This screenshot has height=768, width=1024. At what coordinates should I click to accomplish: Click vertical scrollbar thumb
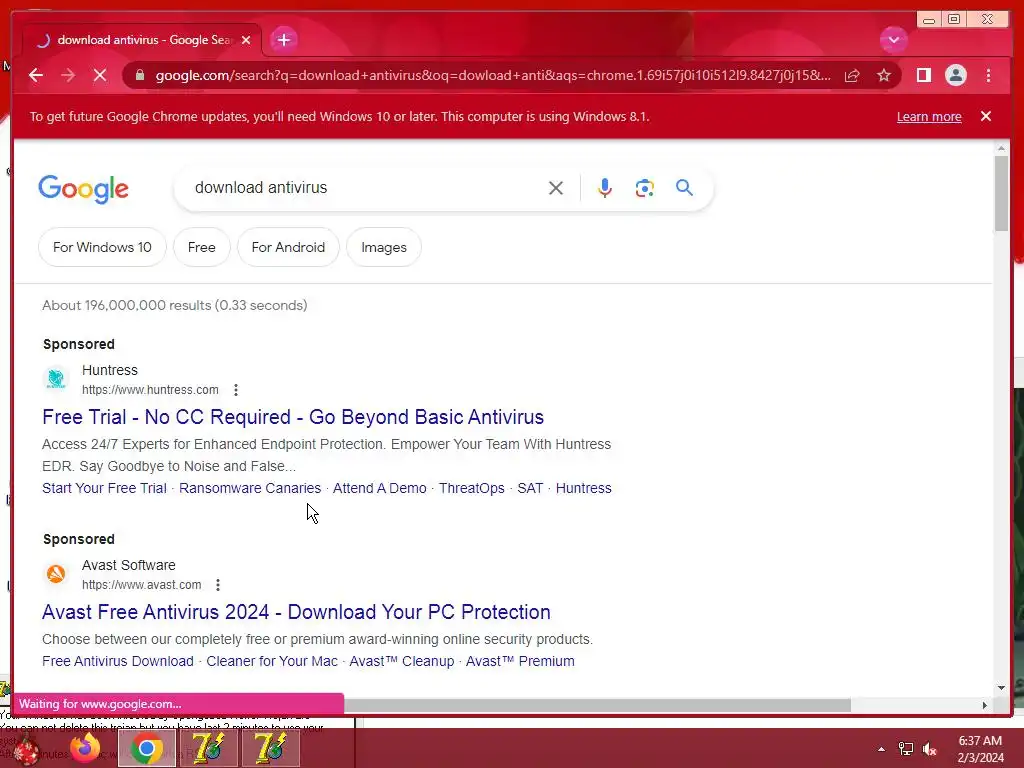(1001, 193)
